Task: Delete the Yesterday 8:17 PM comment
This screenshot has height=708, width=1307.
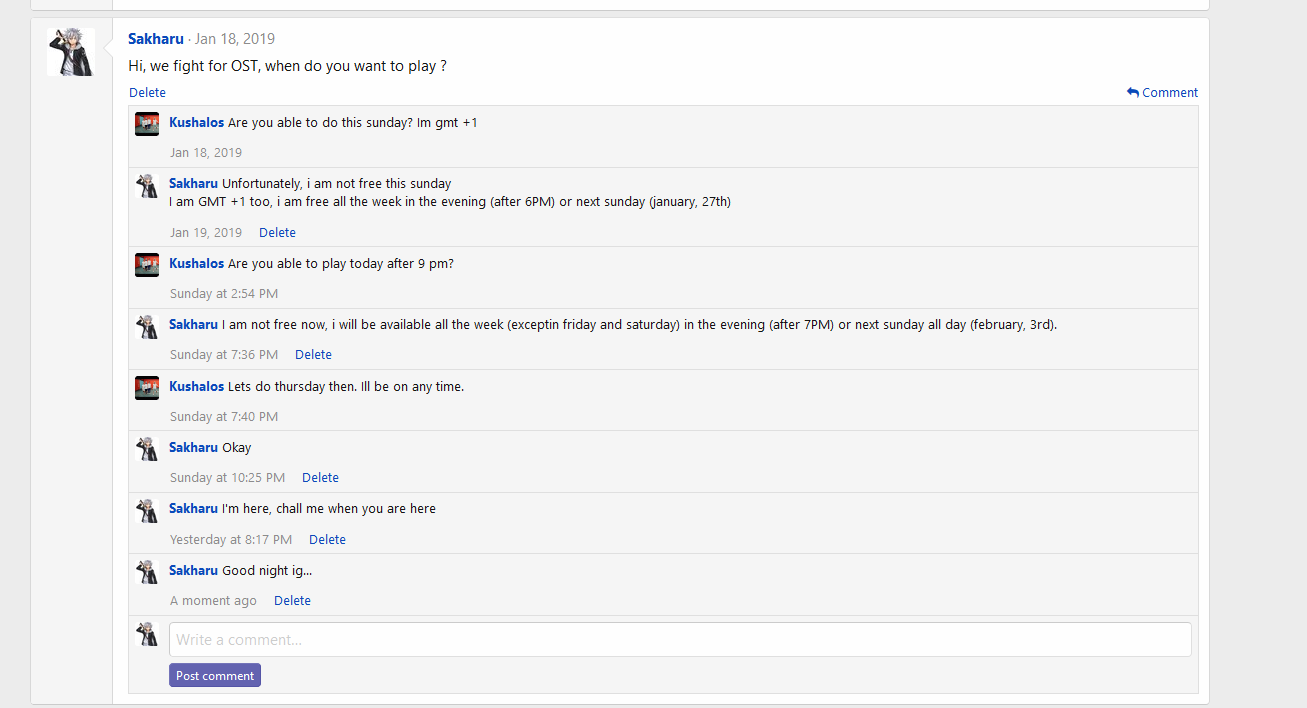Action: click(x=327, y=539)
